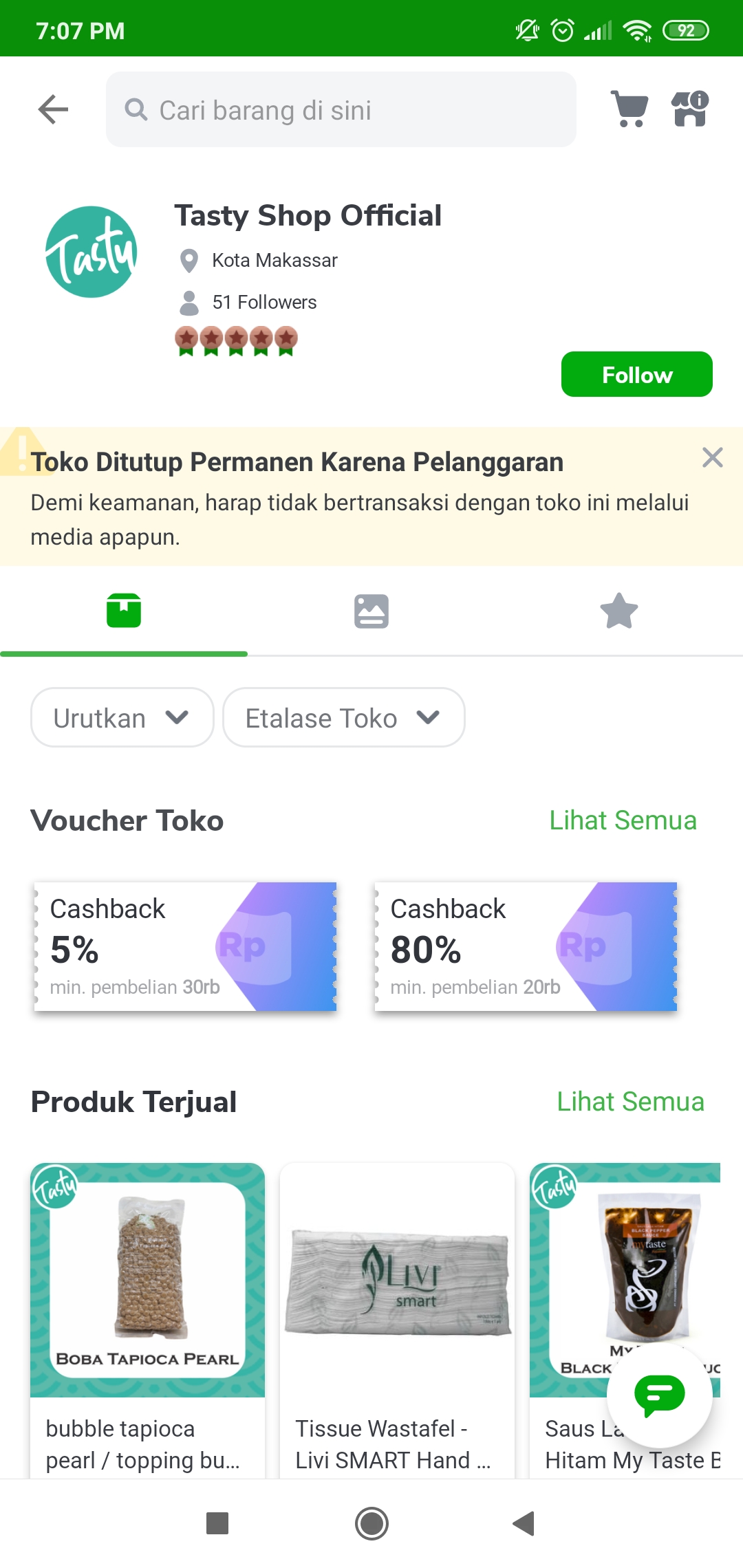Tap the Android home button

[x=371, y=1523]
